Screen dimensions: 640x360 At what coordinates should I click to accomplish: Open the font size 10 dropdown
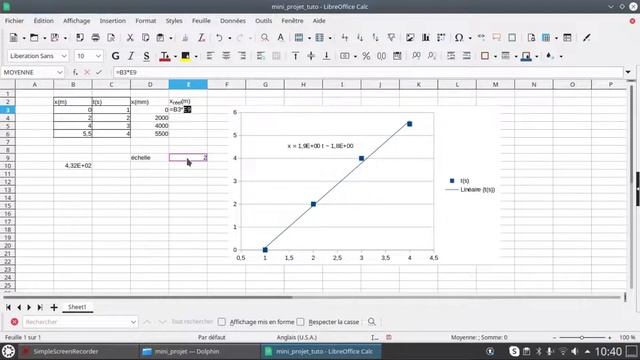tap(98, 56)
